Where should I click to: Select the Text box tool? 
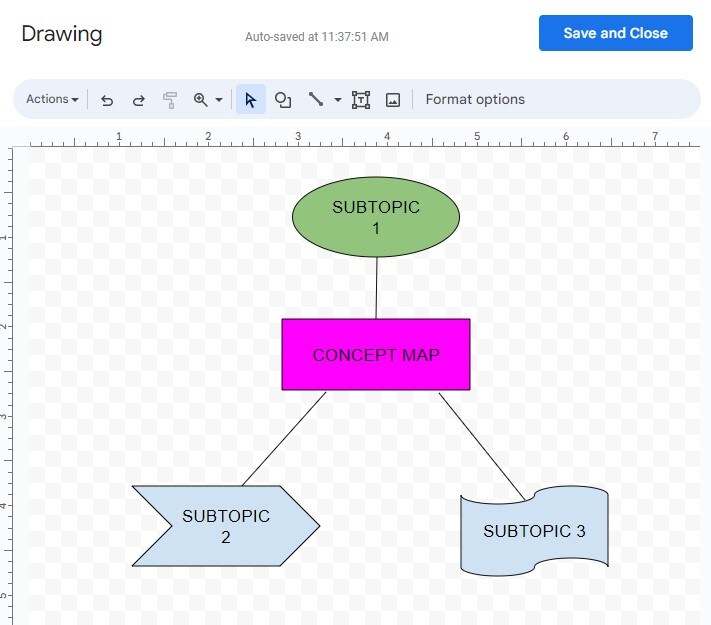point(361,99)
